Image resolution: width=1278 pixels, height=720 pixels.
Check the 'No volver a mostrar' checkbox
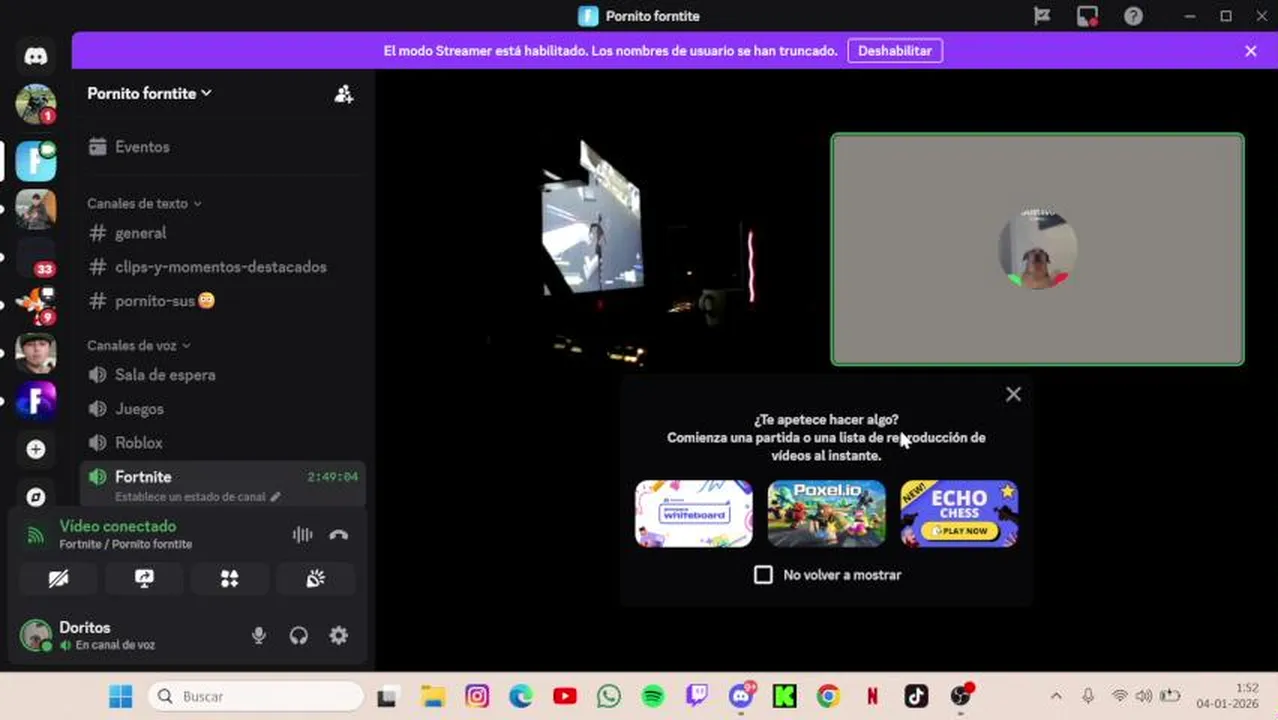pyautogui.click(x=764, y=575)
